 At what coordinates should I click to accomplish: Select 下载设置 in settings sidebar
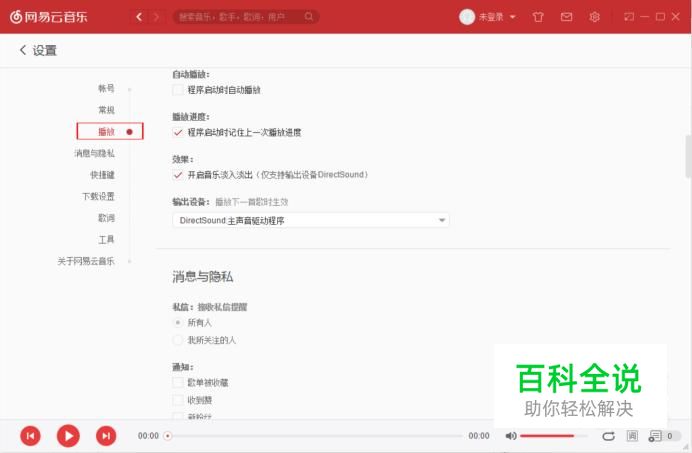click(x=98, y=196)
